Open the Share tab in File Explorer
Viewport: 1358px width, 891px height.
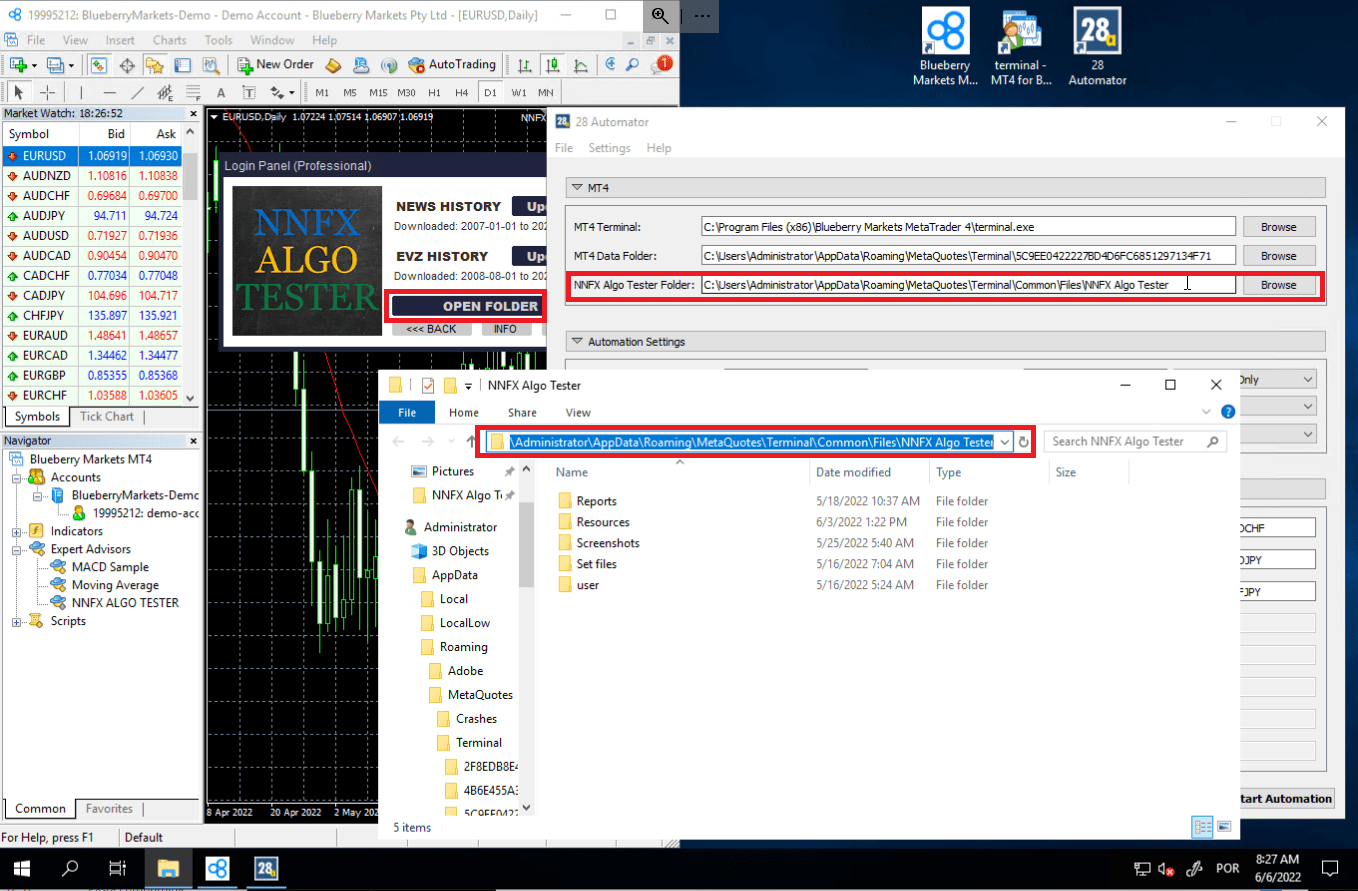(522, 412)
